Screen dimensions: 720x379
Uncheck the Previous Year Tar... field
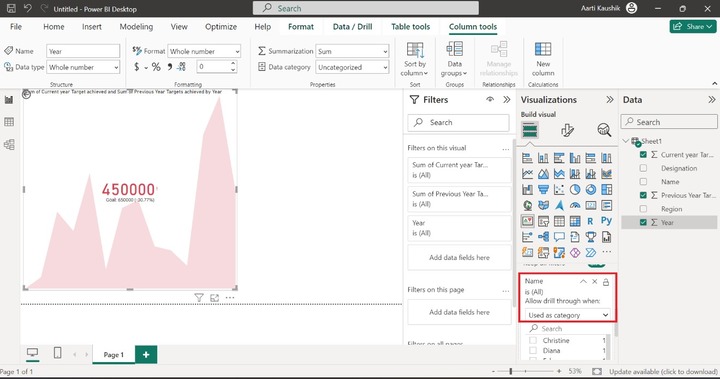pos(643,195)
